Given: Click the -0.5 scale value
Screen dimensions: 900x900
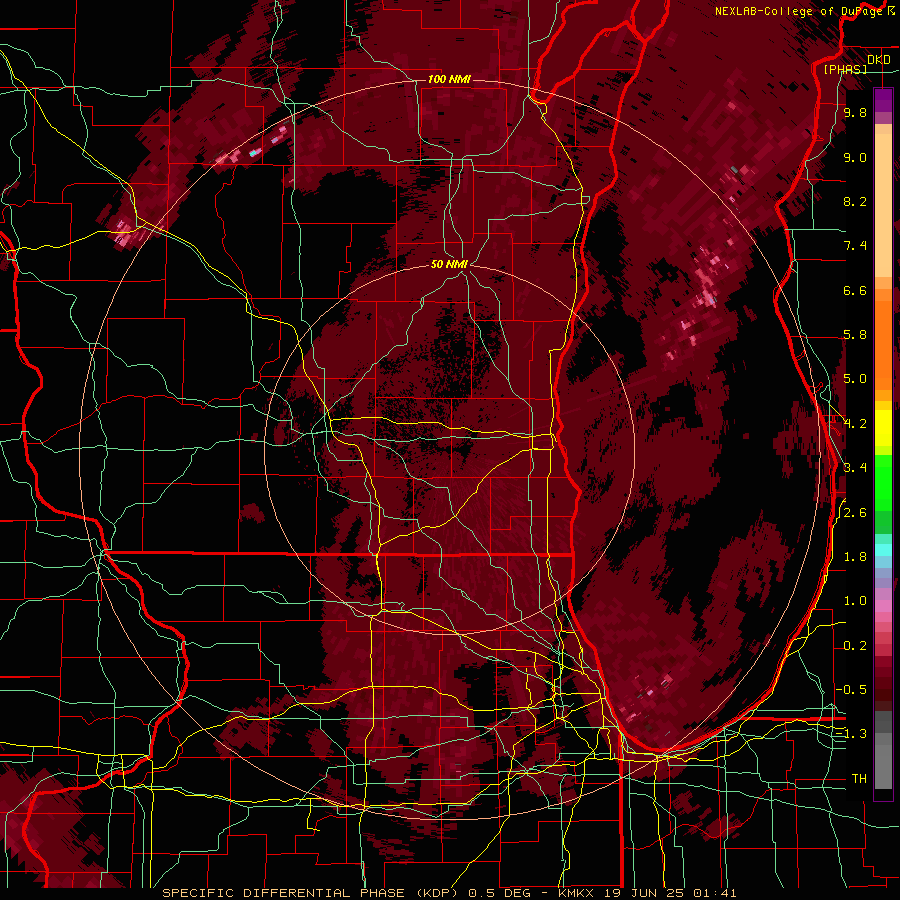Looking at the screenshot, I should tap(852, 689).
